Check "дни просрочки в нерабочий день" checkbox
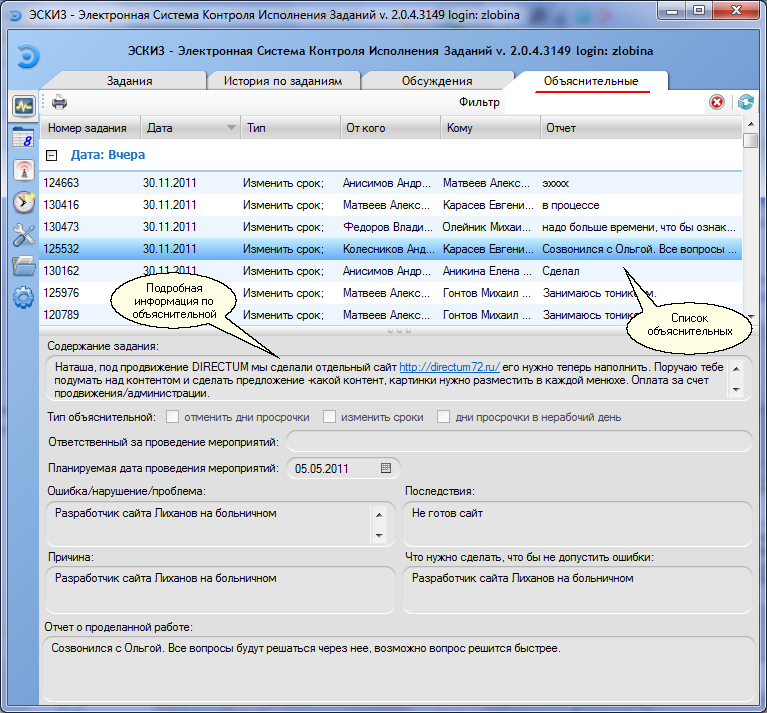 (x=443, y=417)
